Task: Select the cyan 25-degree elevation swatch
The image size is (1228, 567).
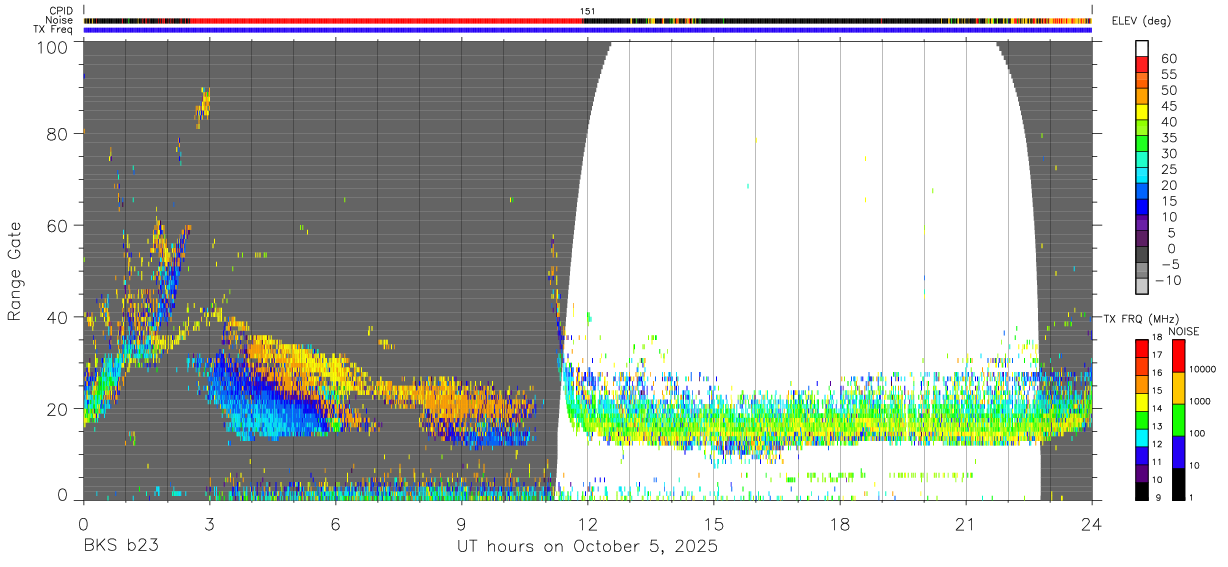Action: (x=1142, y=176)
